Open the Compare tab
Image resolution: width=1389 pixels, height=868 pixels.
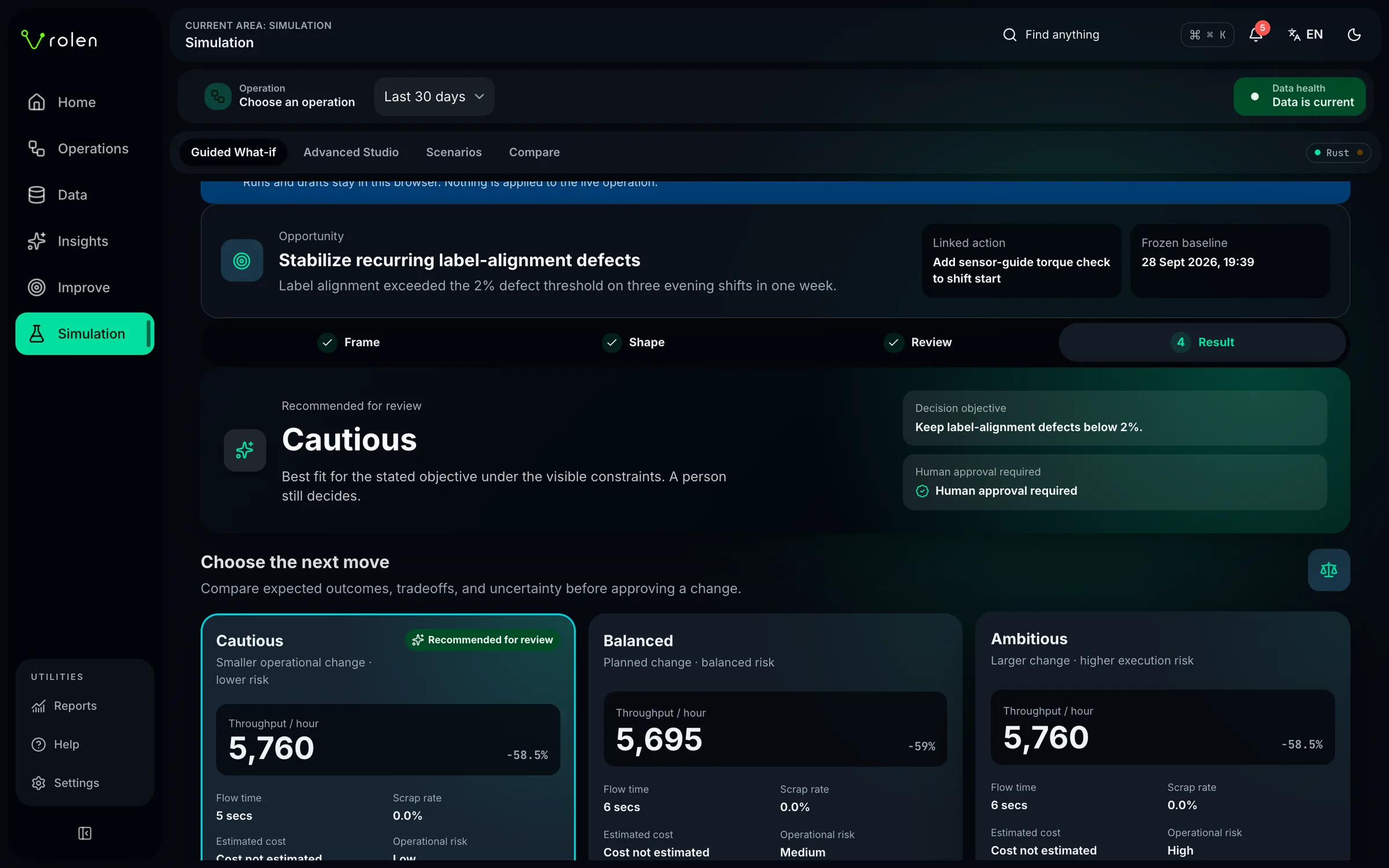pyautogui.click(x=534, y=152)
